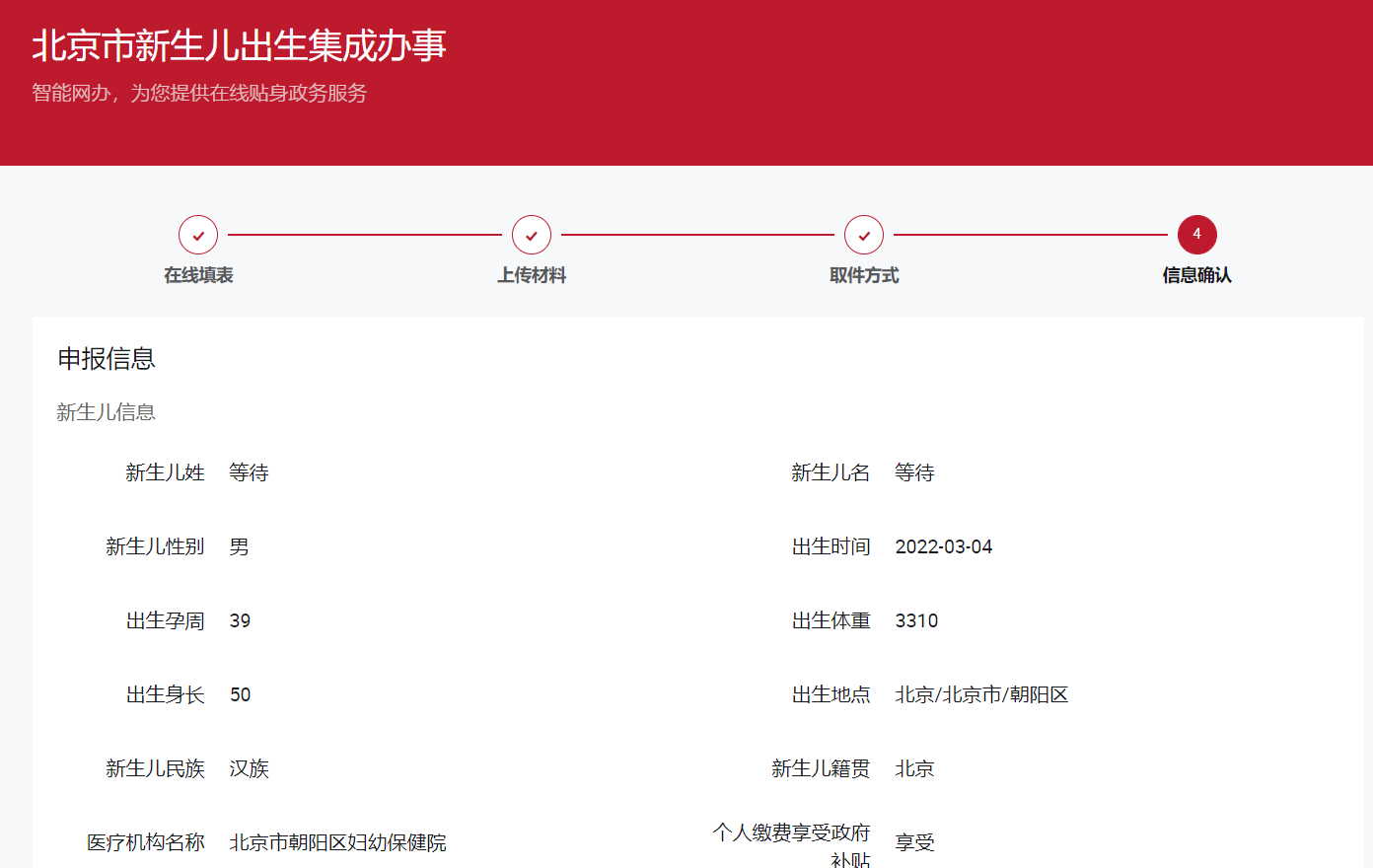Viewport: 1373px width, 868px height.
Task: Select the 信息确认 step label
Action: pyautogui.click(x=1196, y=275)
